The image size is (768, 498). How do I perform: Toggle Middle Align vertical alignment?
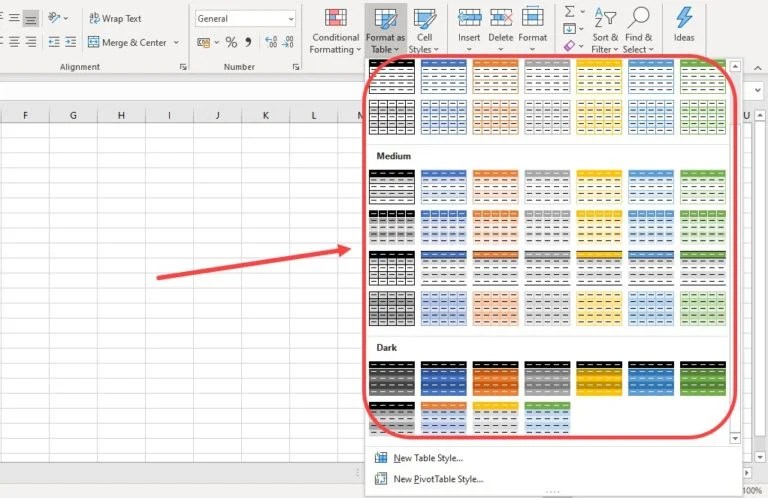(x=14, y=19)
